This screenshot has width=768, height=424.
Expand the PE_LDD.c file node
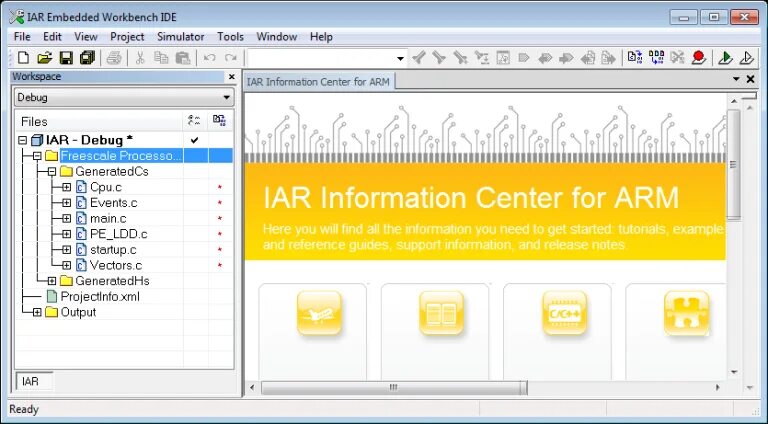(67, 235)
